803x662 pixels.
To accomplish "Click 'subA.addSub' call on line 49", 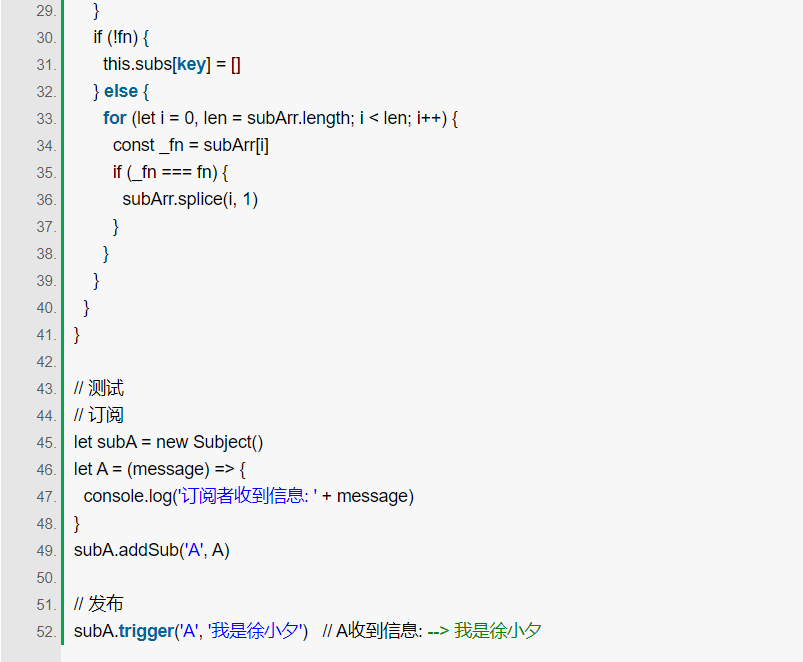I will [126, 550].
